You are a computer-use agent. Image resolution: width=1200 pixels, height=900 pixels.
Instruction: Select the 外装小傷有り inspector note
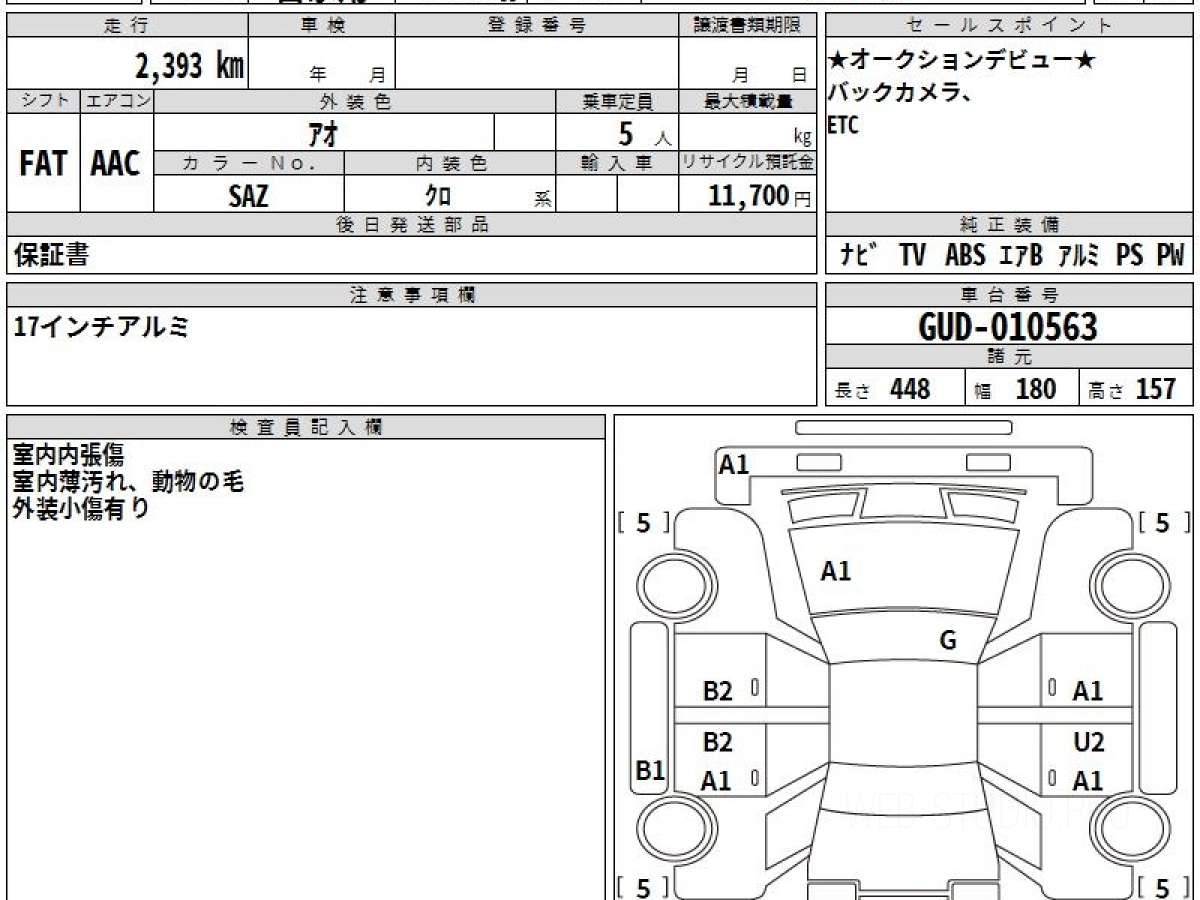coord(81,508)
